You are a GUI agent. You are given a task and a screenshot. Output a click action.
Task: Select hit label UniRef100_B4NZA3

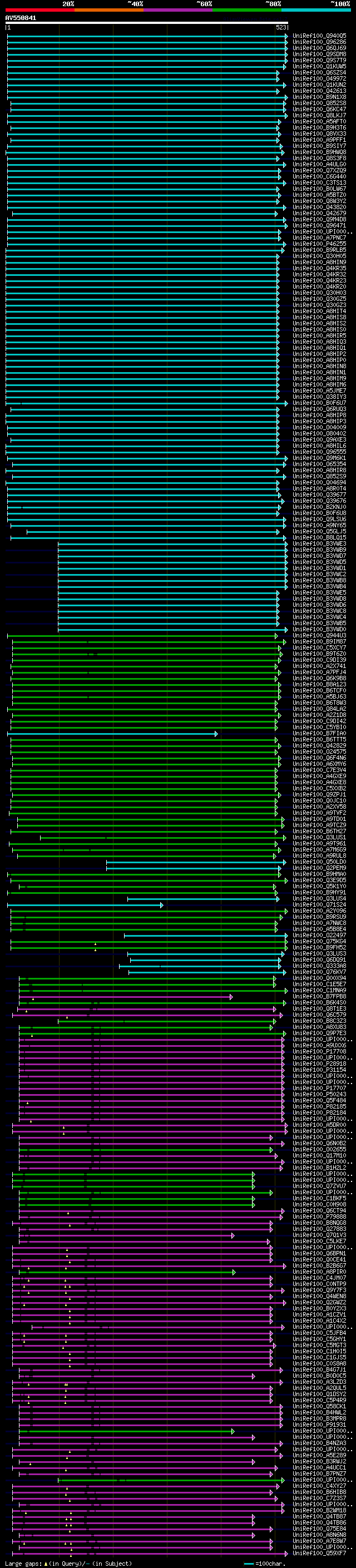(x=319, y=1443)
